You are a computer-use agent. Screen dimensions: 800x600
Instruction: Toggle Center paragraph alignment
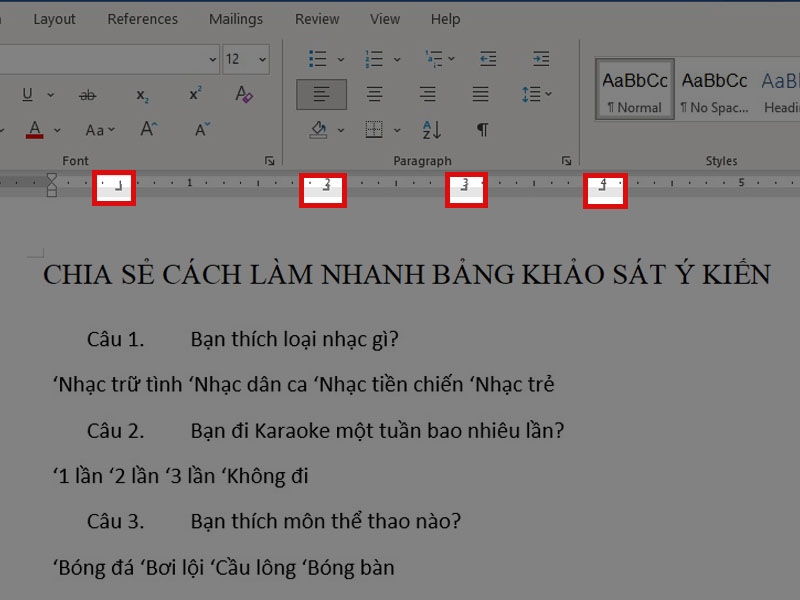[374, 94]
